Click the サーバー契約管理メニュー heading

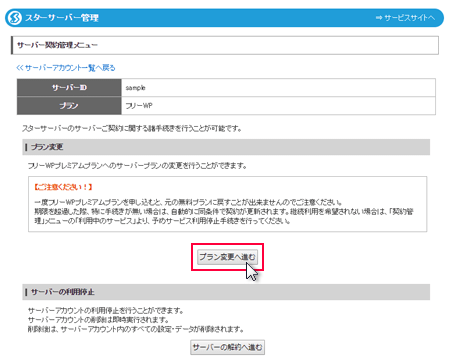click(x=57, y=45)
